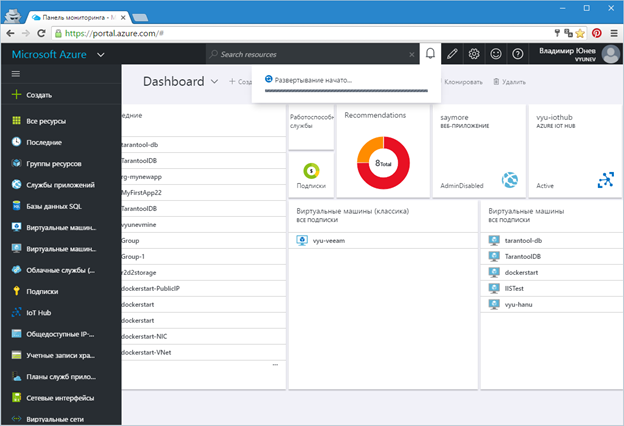Open Базы данных SQL menu item
Viewport: 624px width, 426px height.
[61, 206]
